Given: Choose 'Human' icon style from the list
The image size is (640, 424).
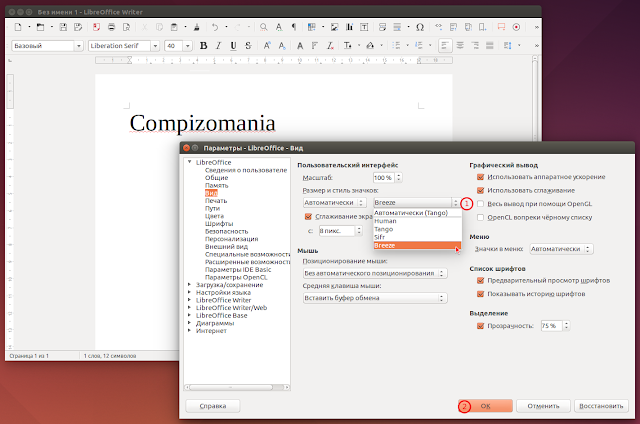Looking at the screenshot, I should (418, 221).
